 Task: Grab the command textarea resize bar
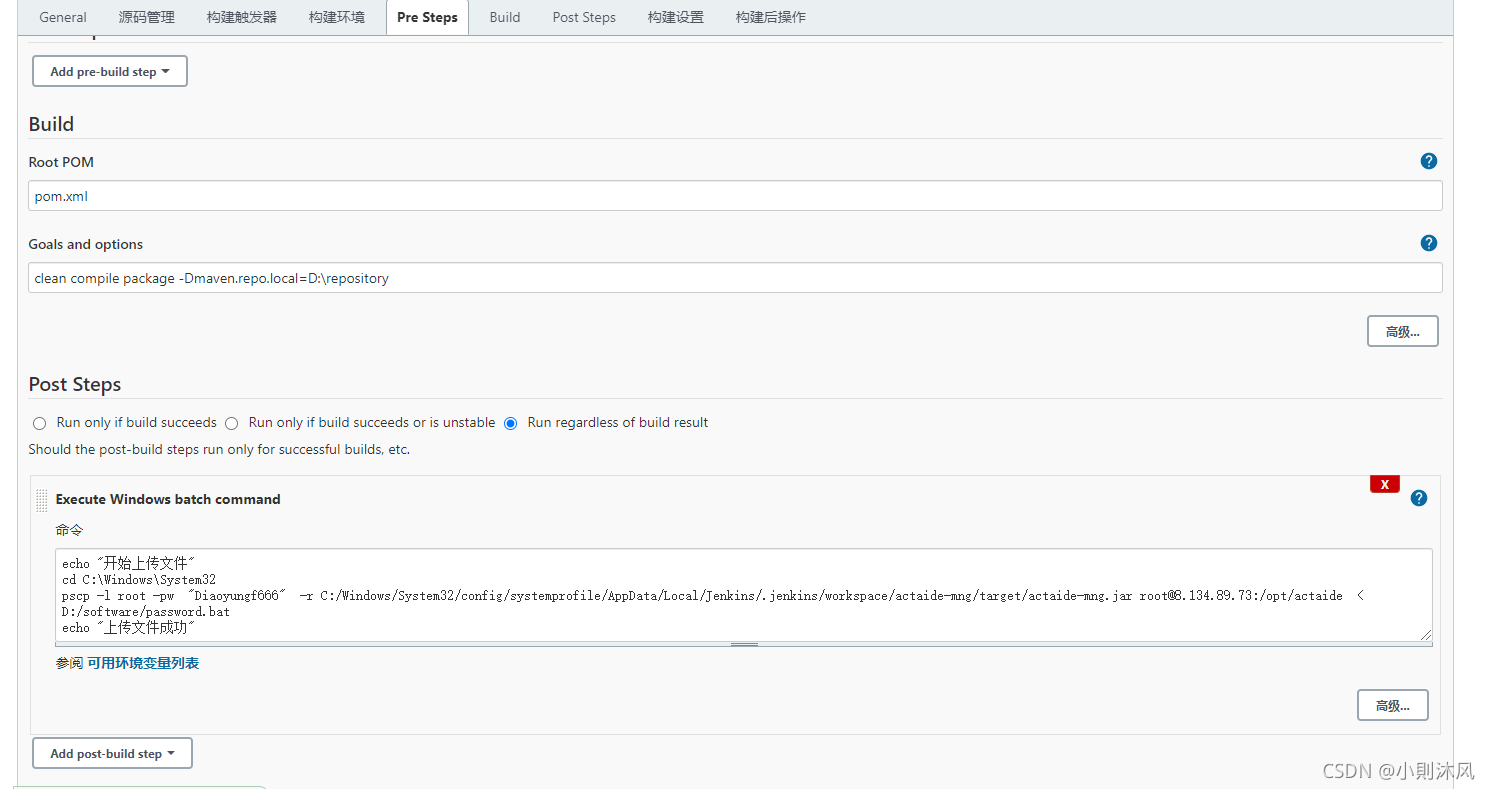pos(744,645)
